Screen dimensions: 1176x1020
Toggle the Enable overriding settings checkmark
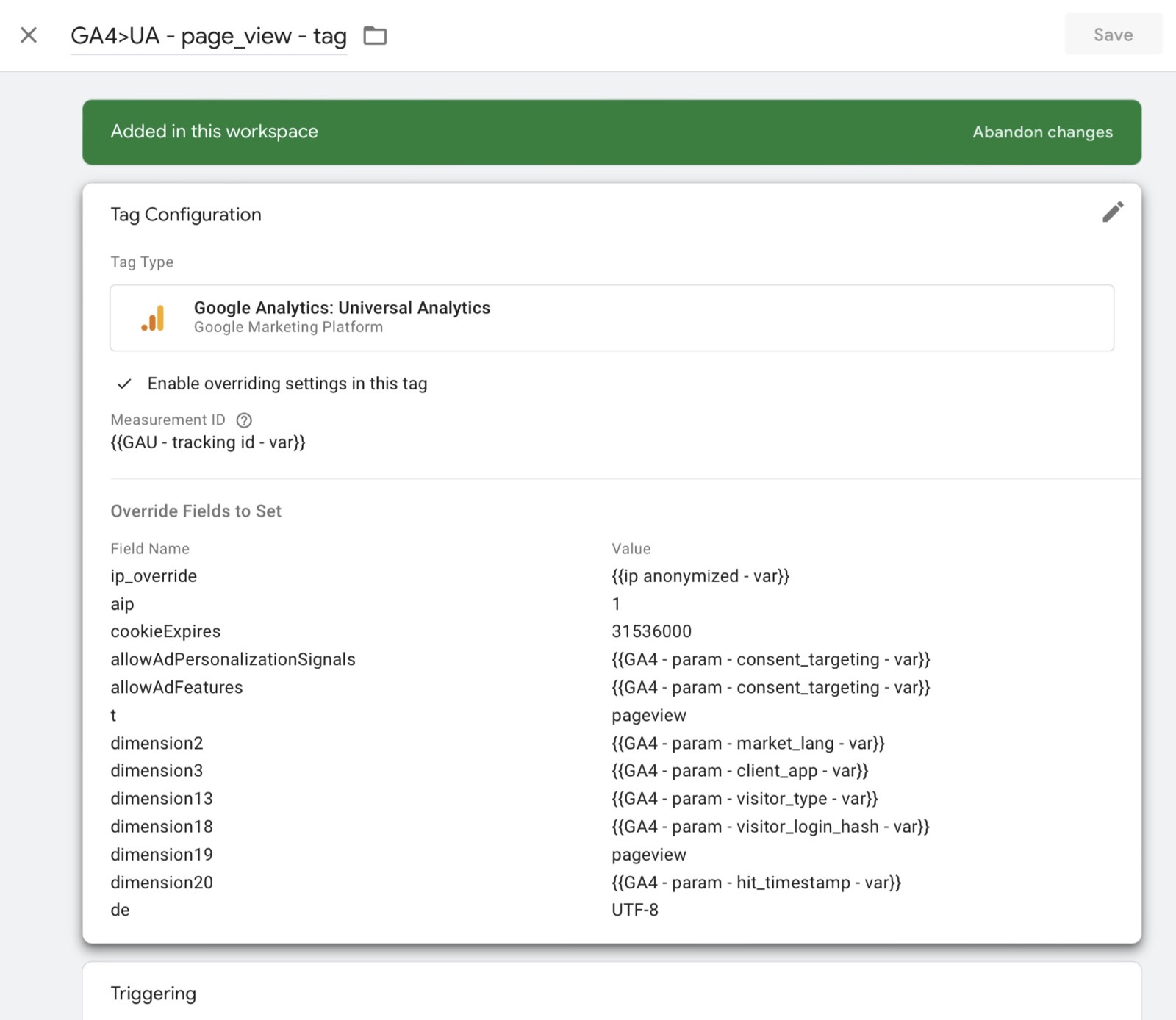(x=125, y=384)
